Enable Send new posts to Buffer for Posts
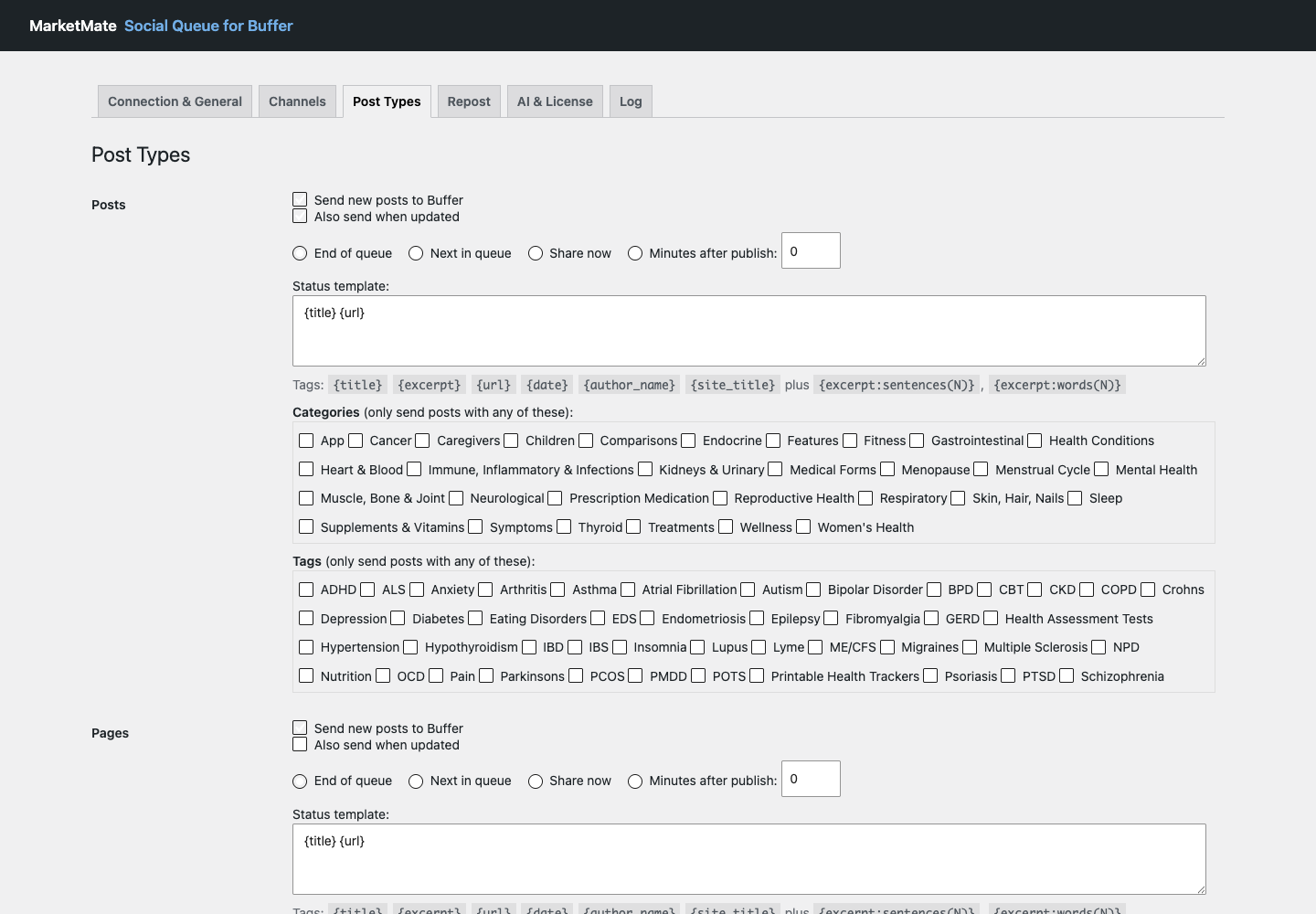 click(x=300, y=199)
